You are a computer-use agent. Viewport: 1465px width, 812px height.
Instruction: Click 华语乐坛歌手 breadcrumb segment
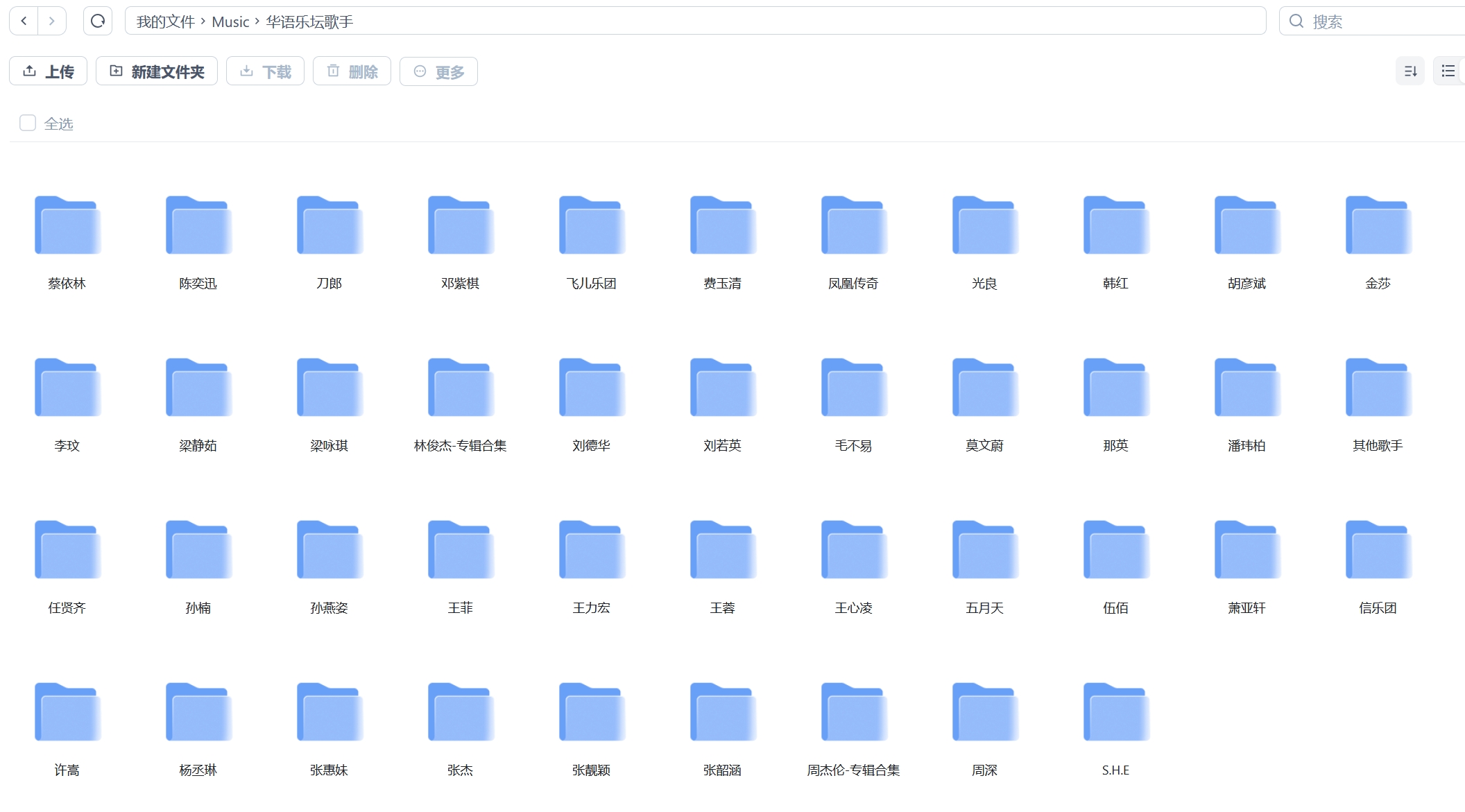(309, 21)
